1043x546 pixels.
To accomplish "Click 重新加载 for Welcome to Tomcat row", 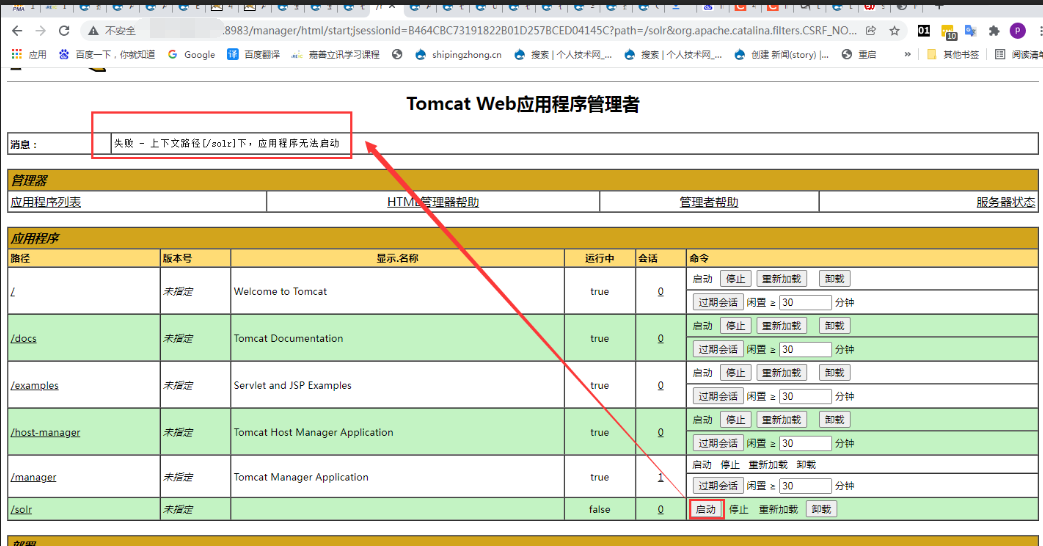I will pos(782,279).
